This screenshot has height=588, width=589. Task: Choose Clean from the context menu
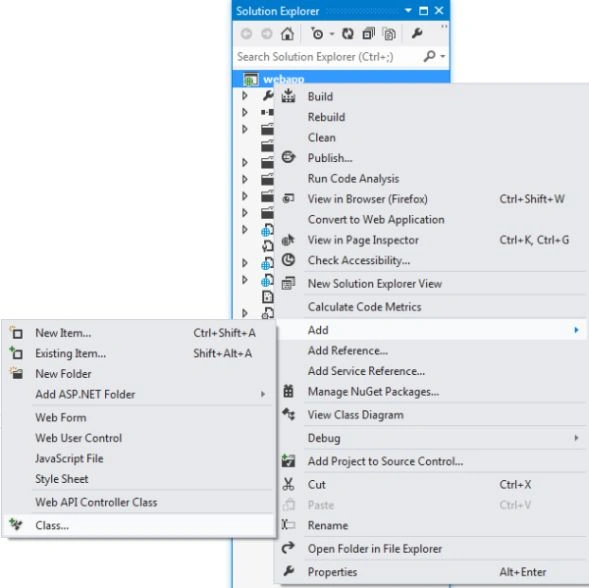click(x=432, y=138)
